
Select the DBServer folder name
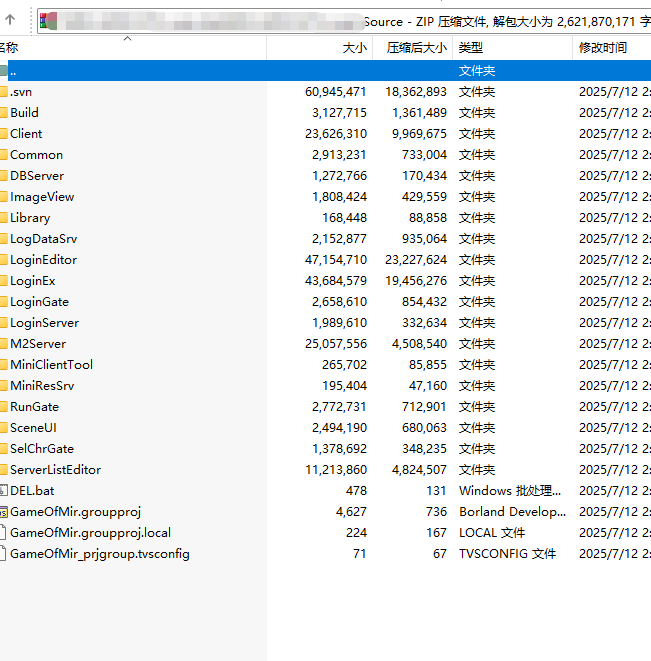[x=37, y=176]
